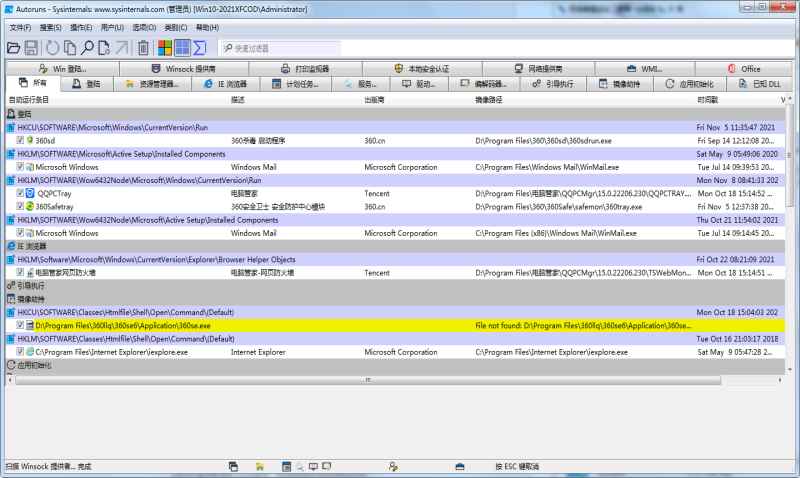Open the 帮助(H) menu
The height and width of the screenshot is (478, 800).
208,28
